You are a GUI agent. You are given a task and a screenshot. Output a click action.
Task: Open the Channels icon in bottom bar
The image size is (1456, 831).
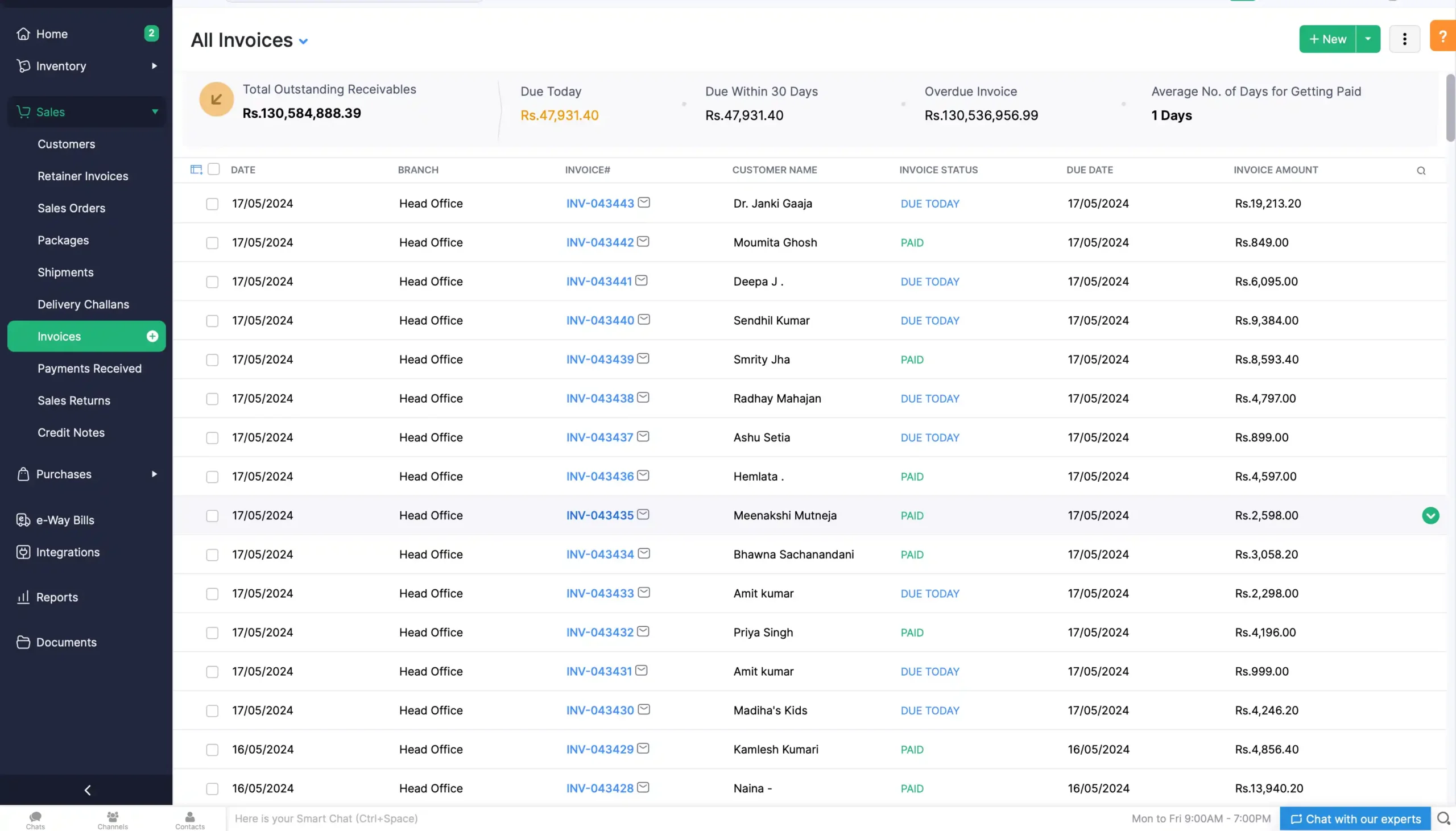113,820
